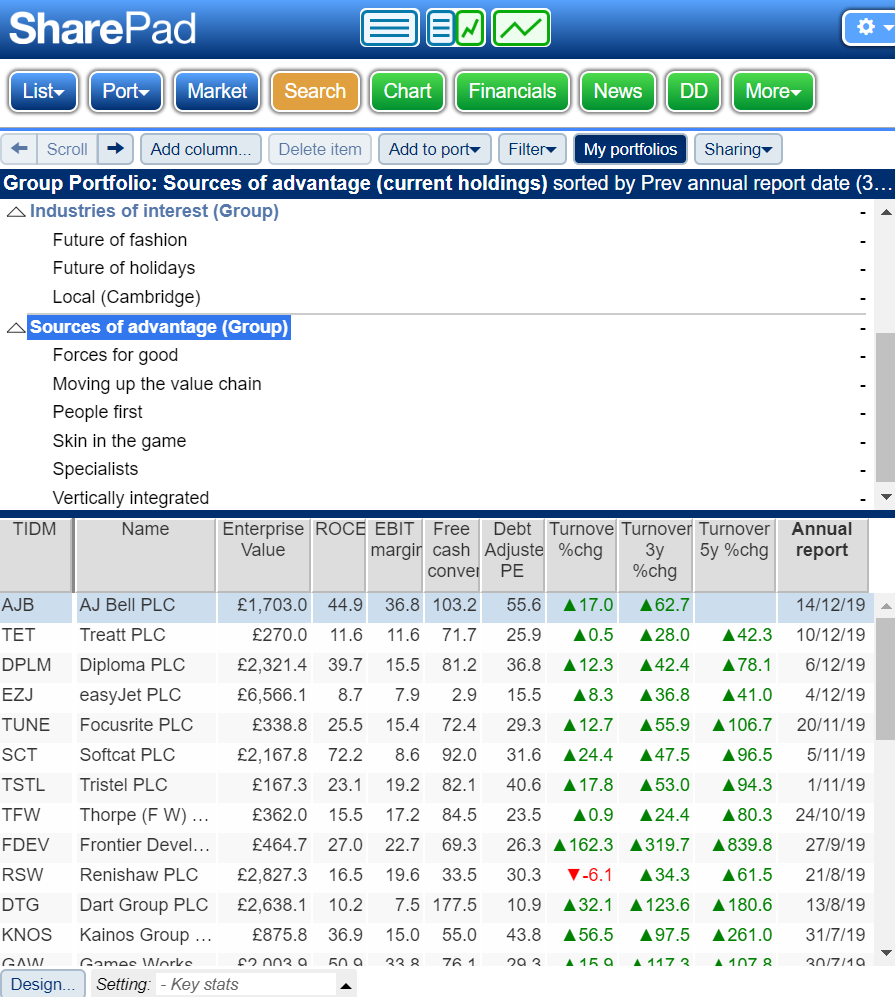Toggle the My portfolios button
895x997 pixels.
coord(631,149)
